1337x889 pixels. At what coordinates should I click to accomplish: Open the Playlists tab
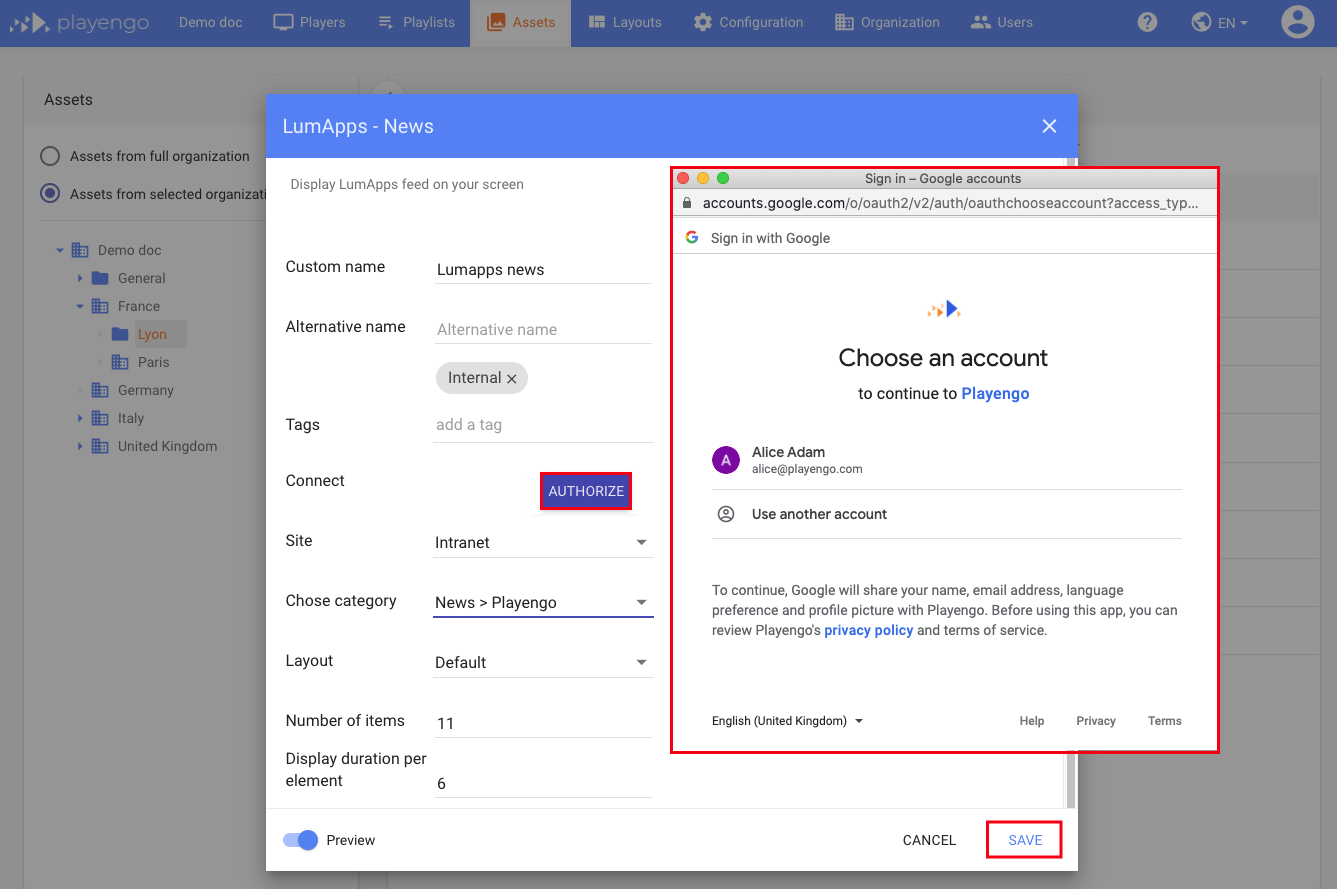point(416,22)
